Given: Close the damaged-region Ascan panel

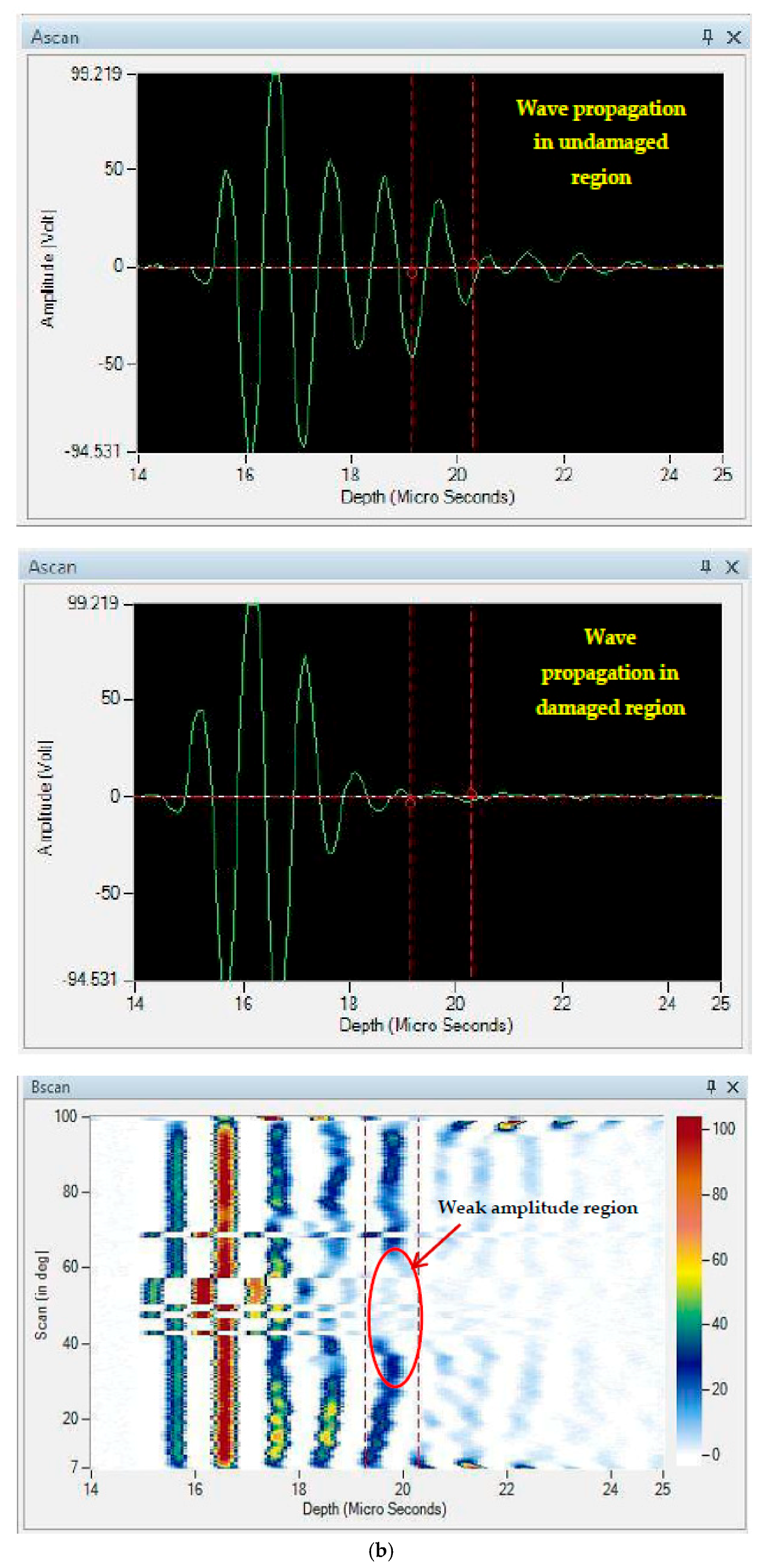Looking at the screenshot, I should coord(732,568).
